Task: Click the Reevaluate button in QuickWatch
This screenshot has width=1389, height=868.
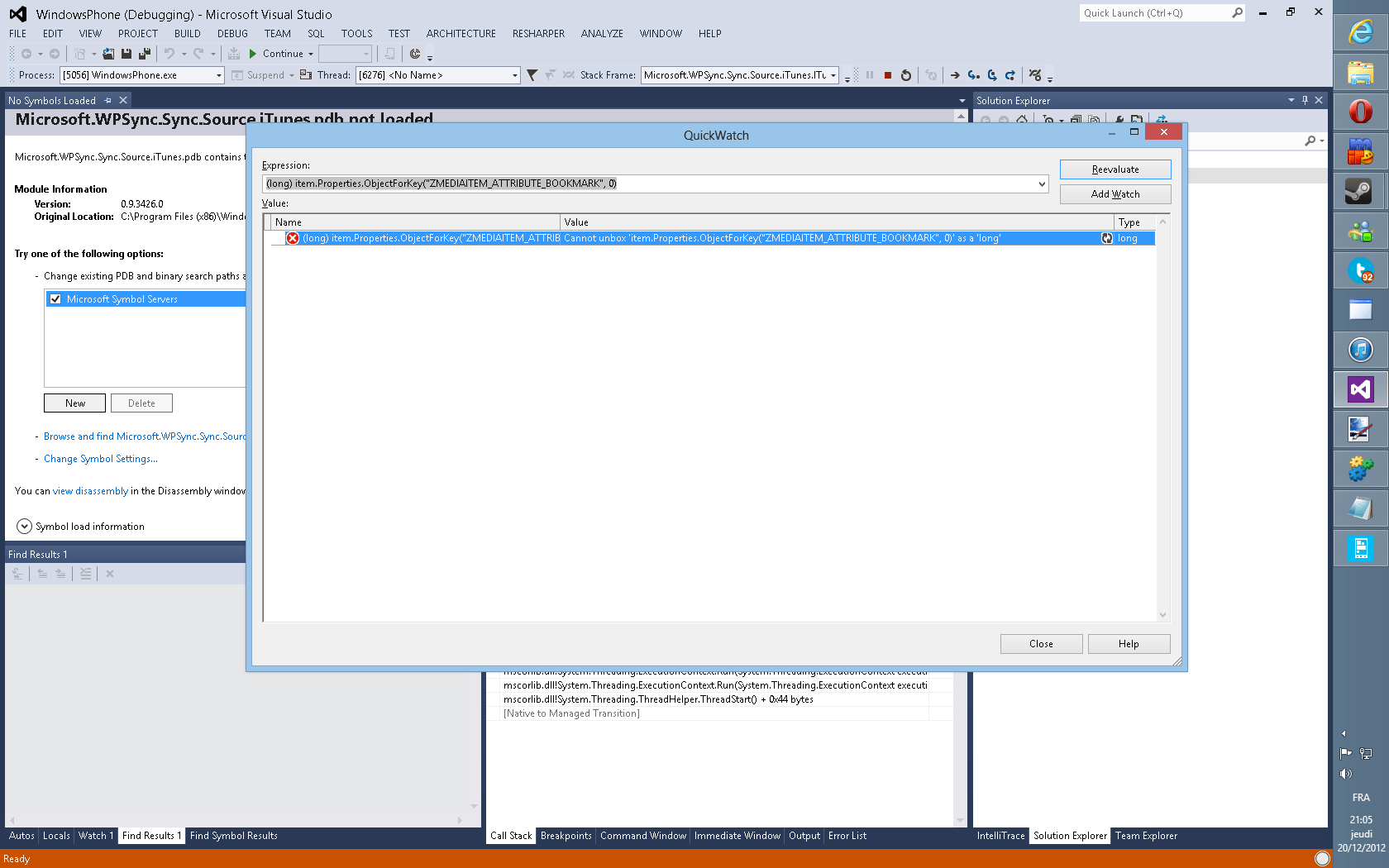Action: tap(1115, 169)
